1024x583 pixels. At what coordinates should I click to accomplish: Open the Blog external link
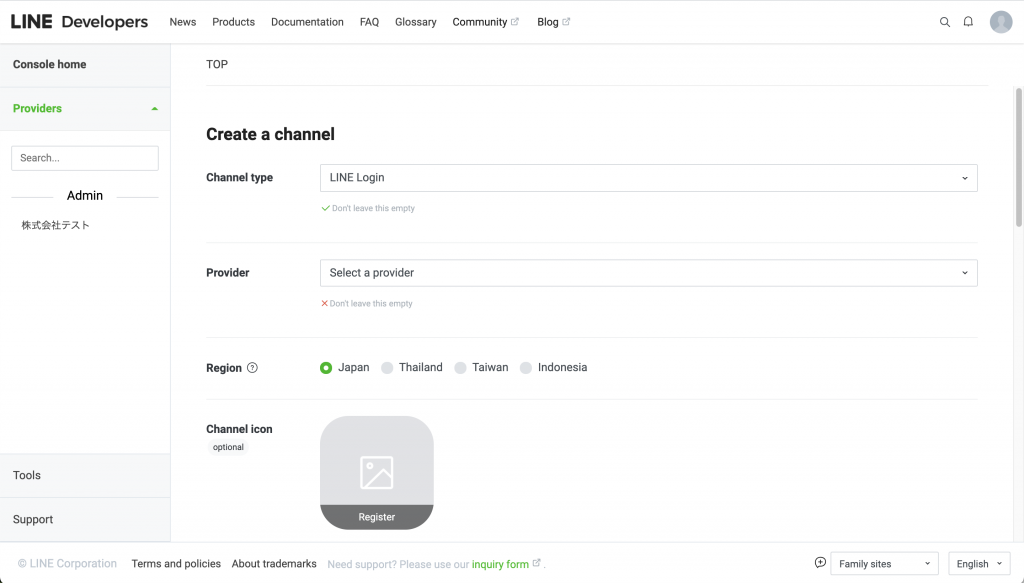pyautogui.click(x=553, y=22)
